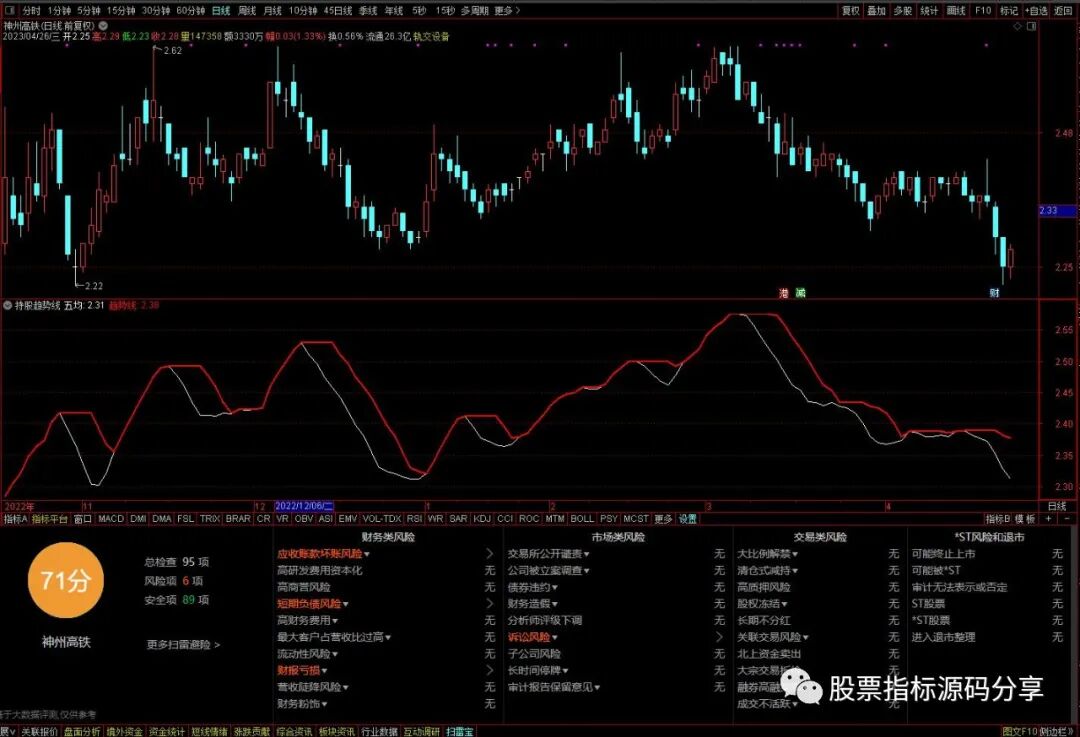
Task: Switch to 分时 chart period
Action: click(32, 10)
